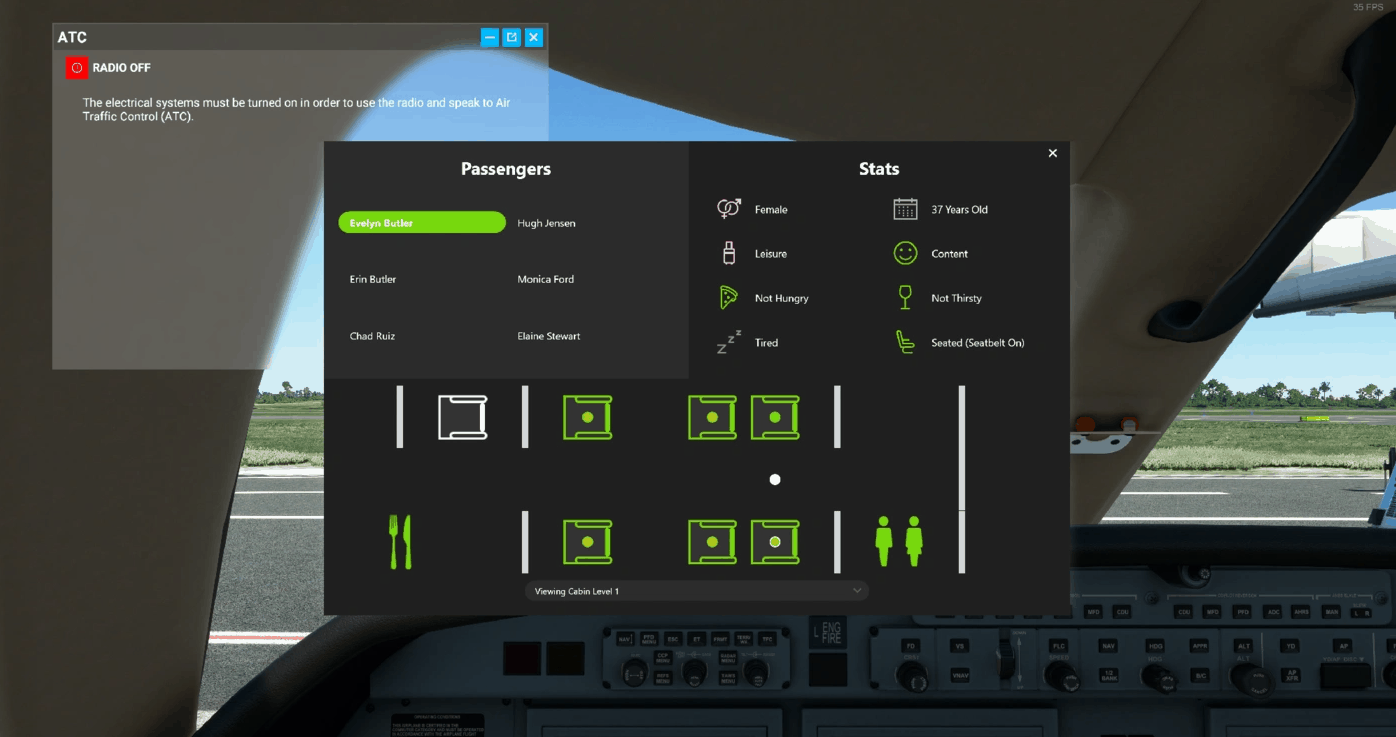
Task: Click the sleep Zzz tired icon
Action: click(729, 343)
